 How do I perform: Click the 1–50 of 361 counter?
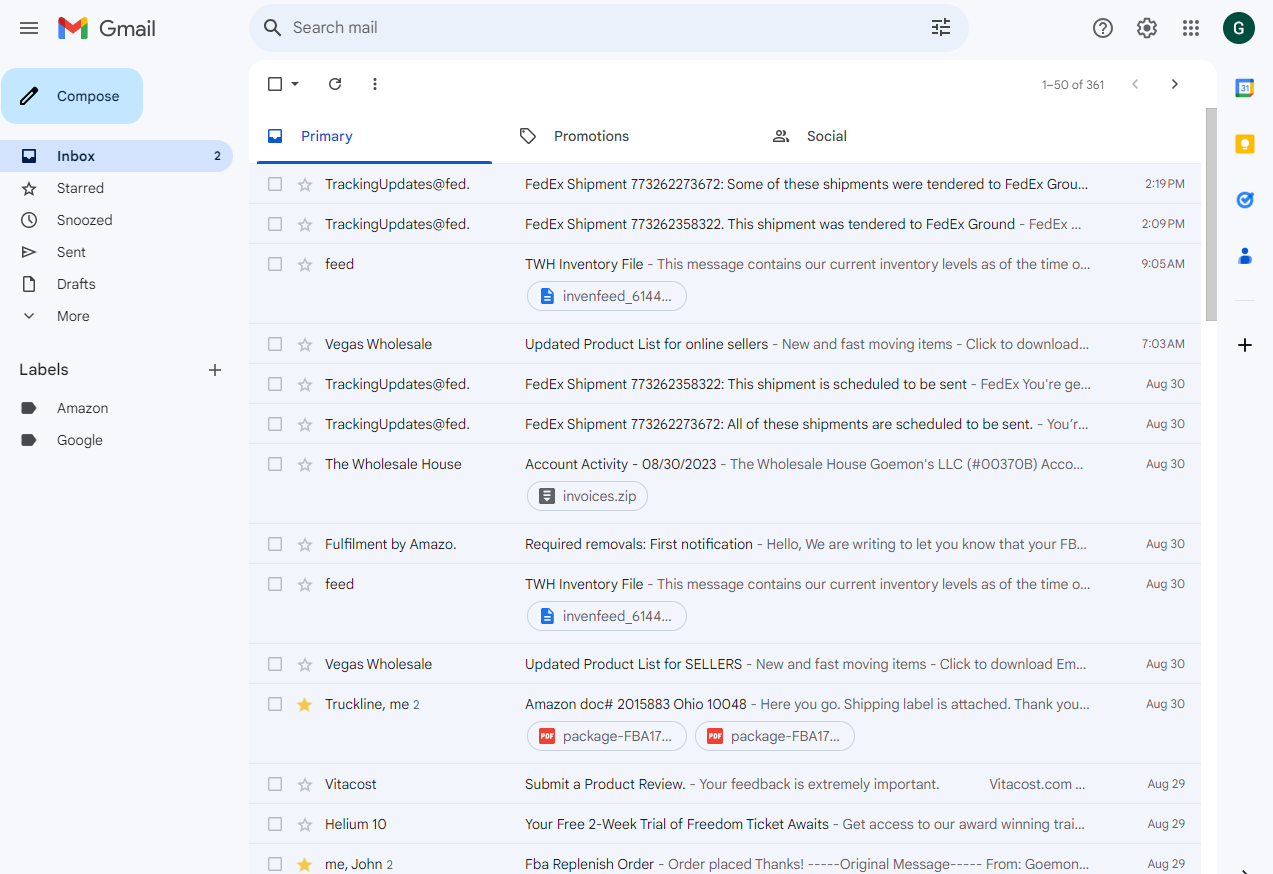click(1073, 85)
